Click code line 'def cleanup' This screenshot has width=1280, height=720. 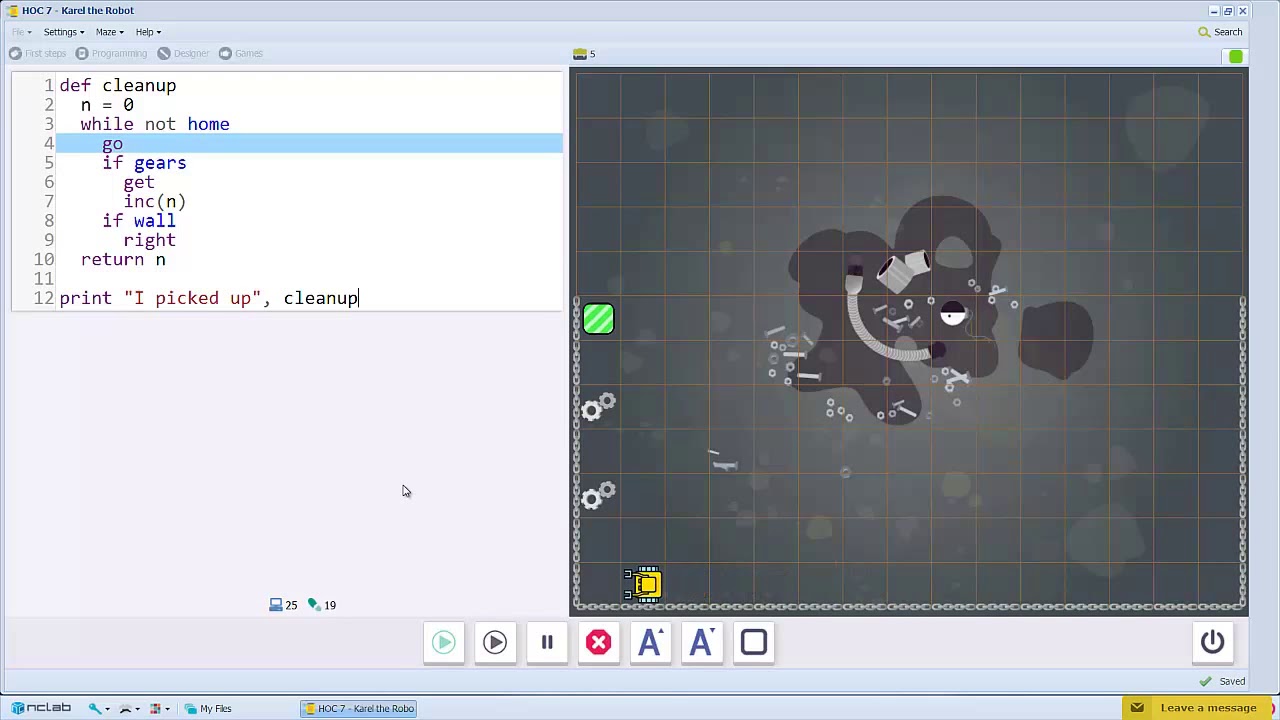click(117, 86)
